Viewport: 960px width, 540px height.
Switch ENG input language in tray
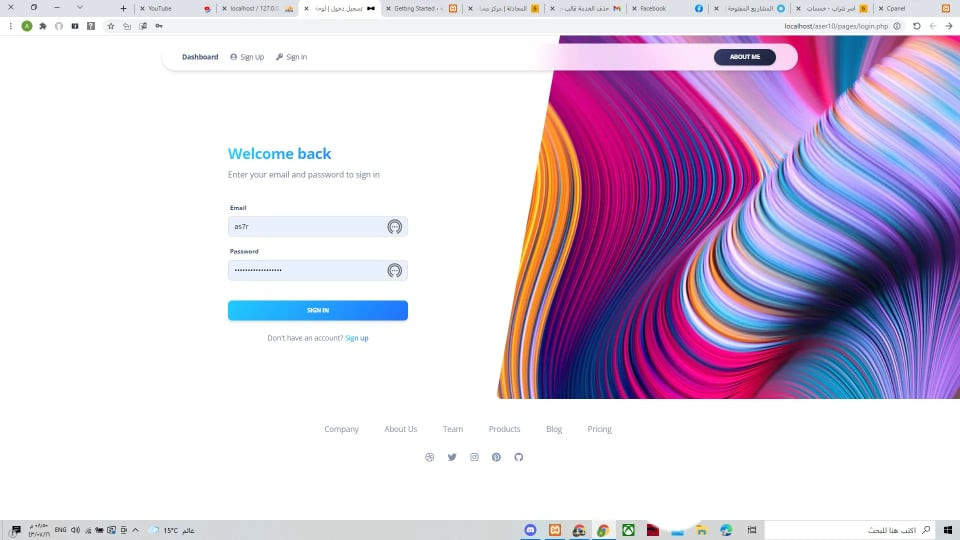click(60, 530)
